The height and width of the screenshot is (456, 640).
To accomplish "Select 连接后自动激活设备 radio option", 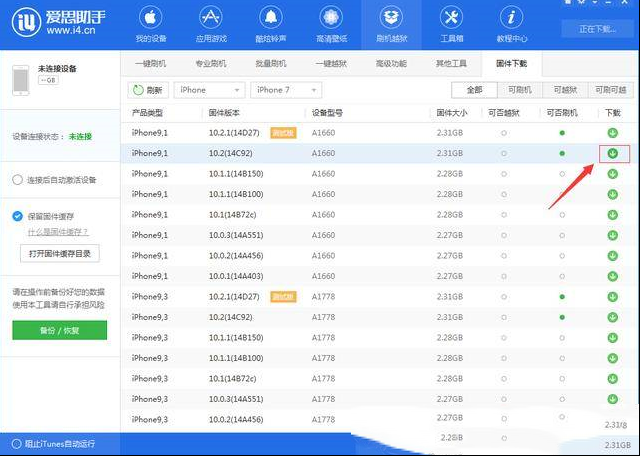I will [x=17, y=180].
